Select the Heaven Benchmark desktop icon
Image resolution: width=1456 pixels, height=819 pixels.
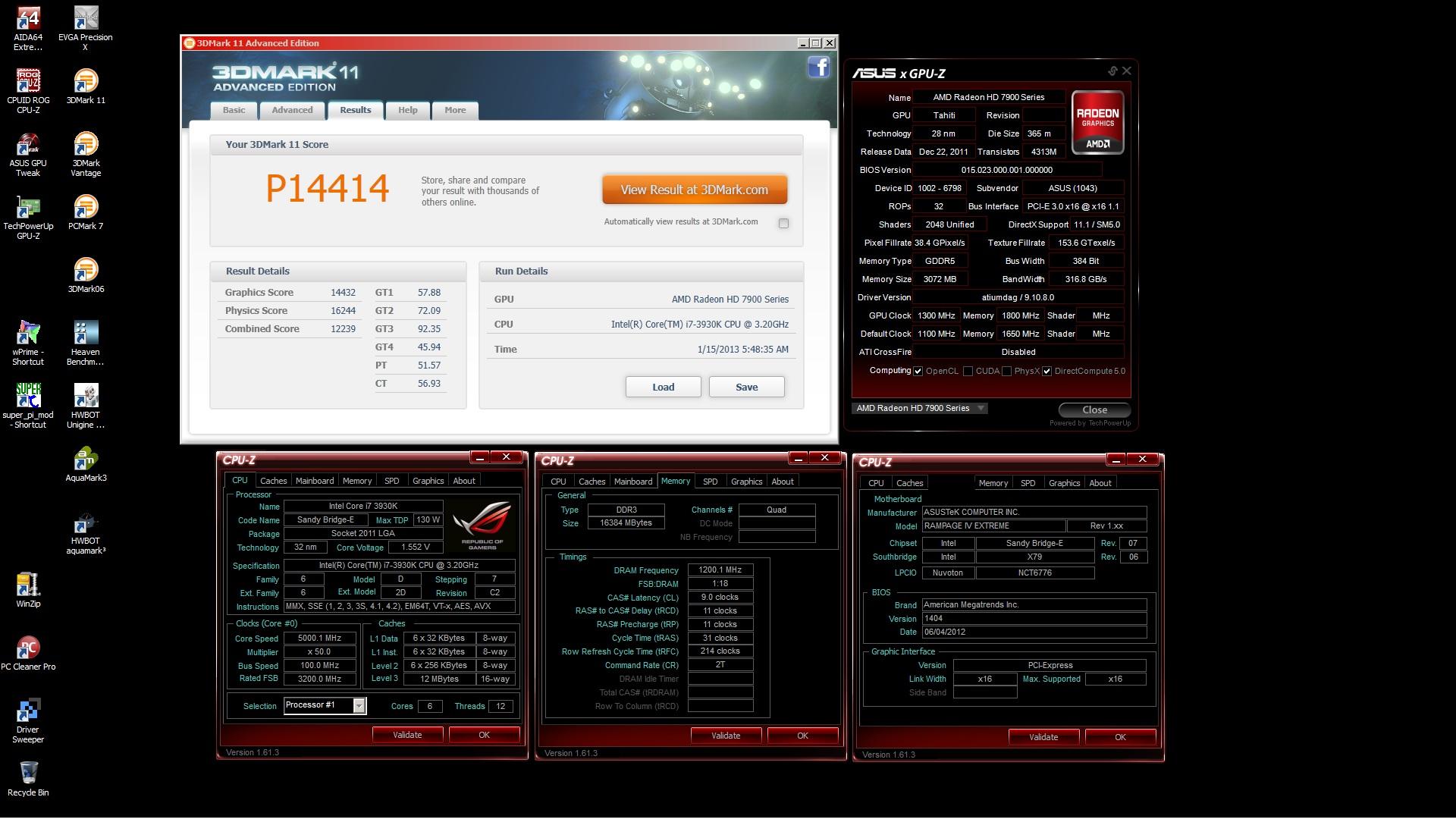point(85,344)
